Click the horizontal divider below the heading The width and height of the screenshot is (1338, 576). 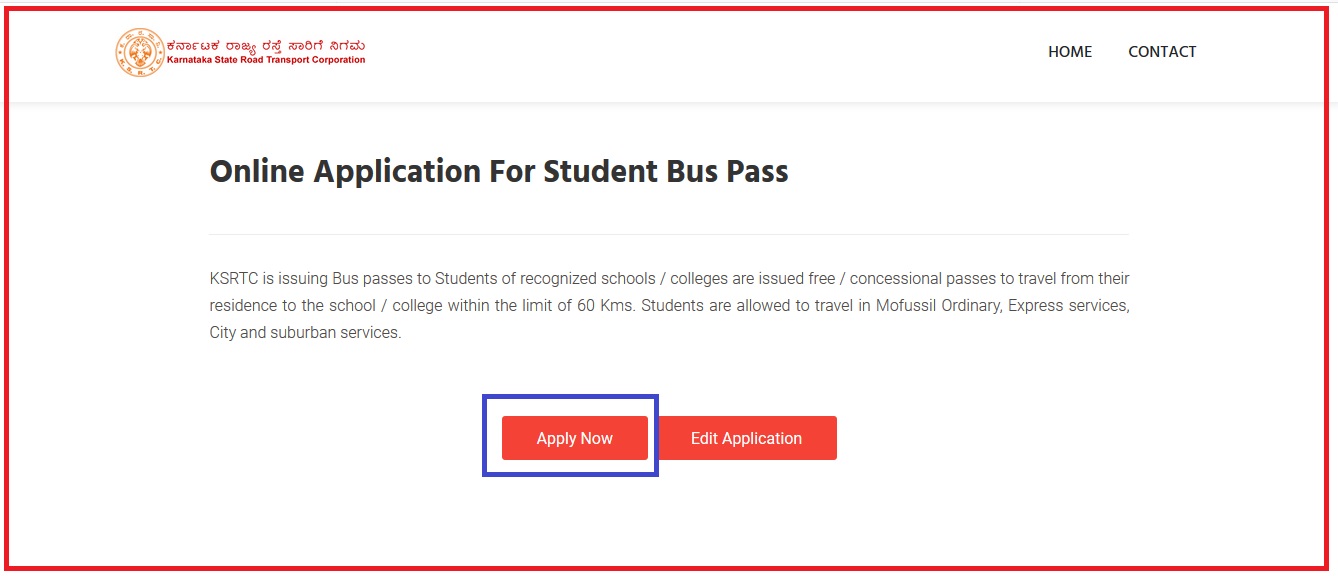[668, 234]
